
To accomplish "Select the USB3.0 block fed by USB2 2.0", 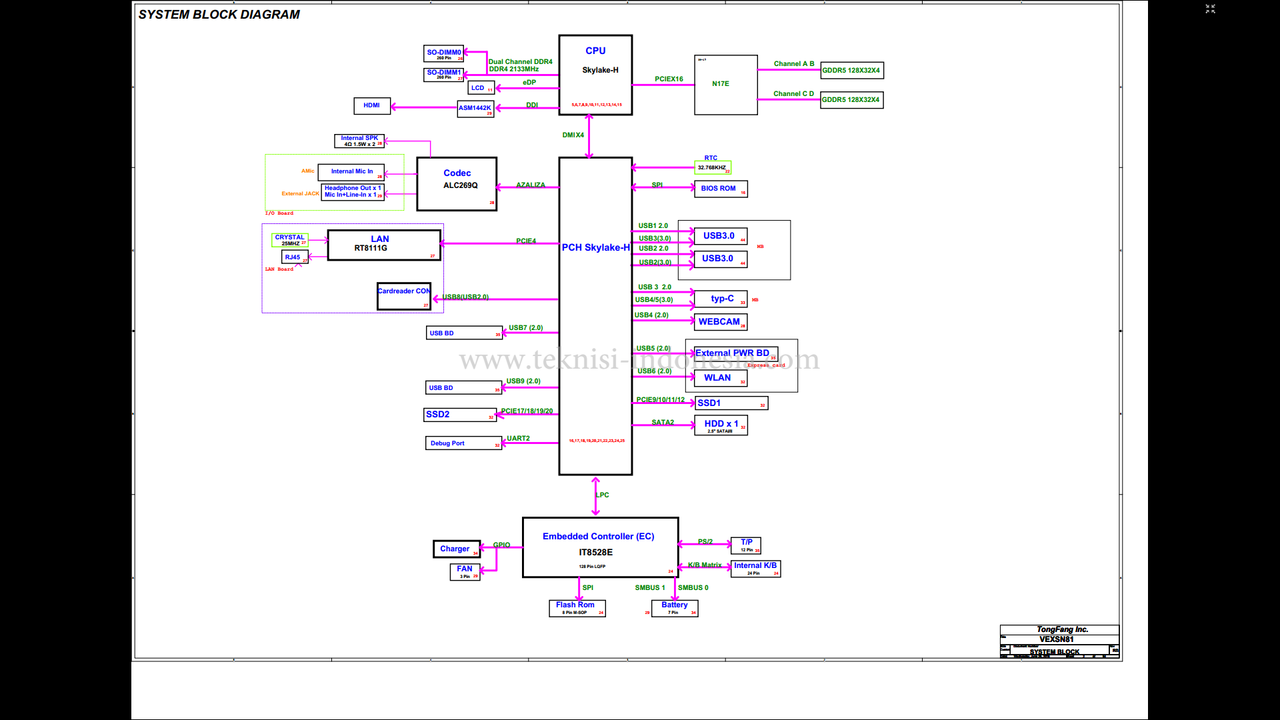I will [x=721, y=259].
